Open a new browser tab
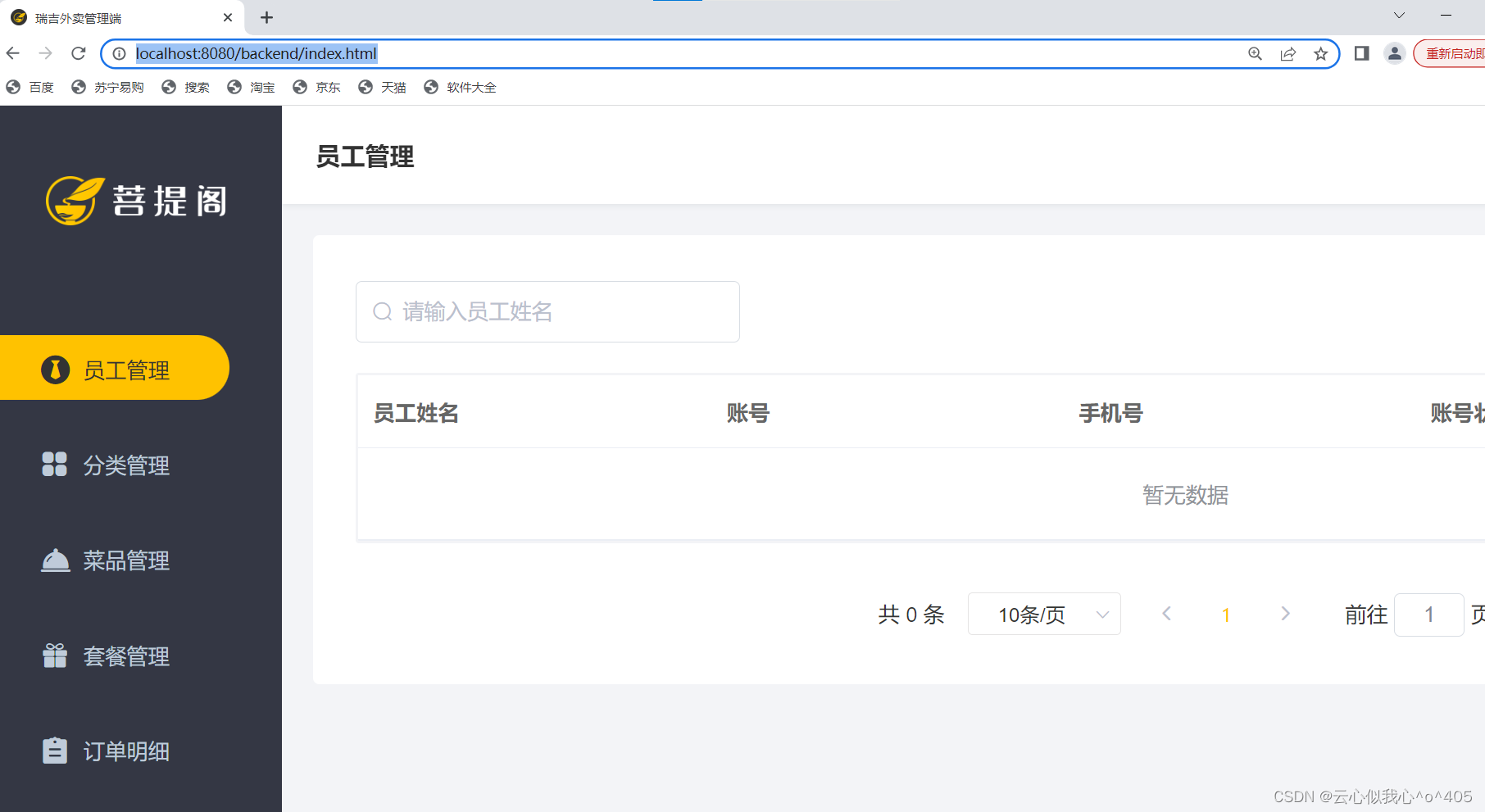Screen dimensions: 1485x812 pyautogui.click(x=266, y=17)
